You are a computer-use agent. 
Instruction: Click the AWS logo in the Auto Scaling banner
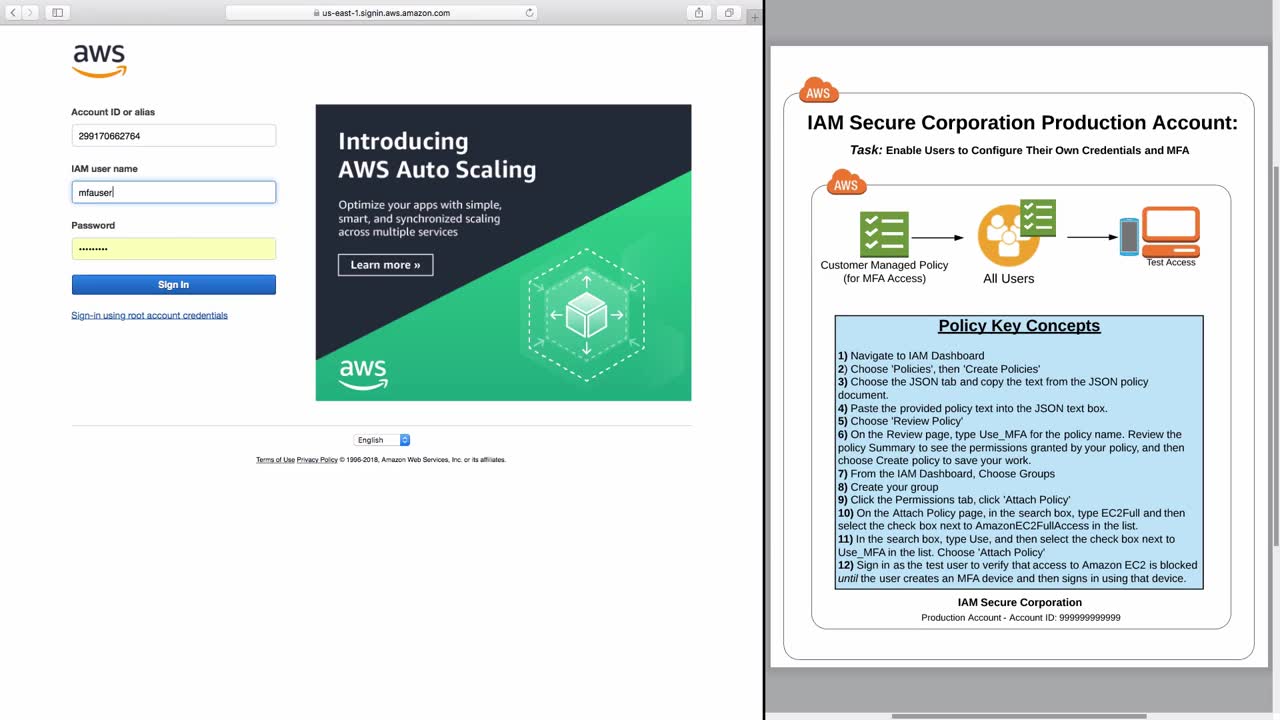(363, 374)
